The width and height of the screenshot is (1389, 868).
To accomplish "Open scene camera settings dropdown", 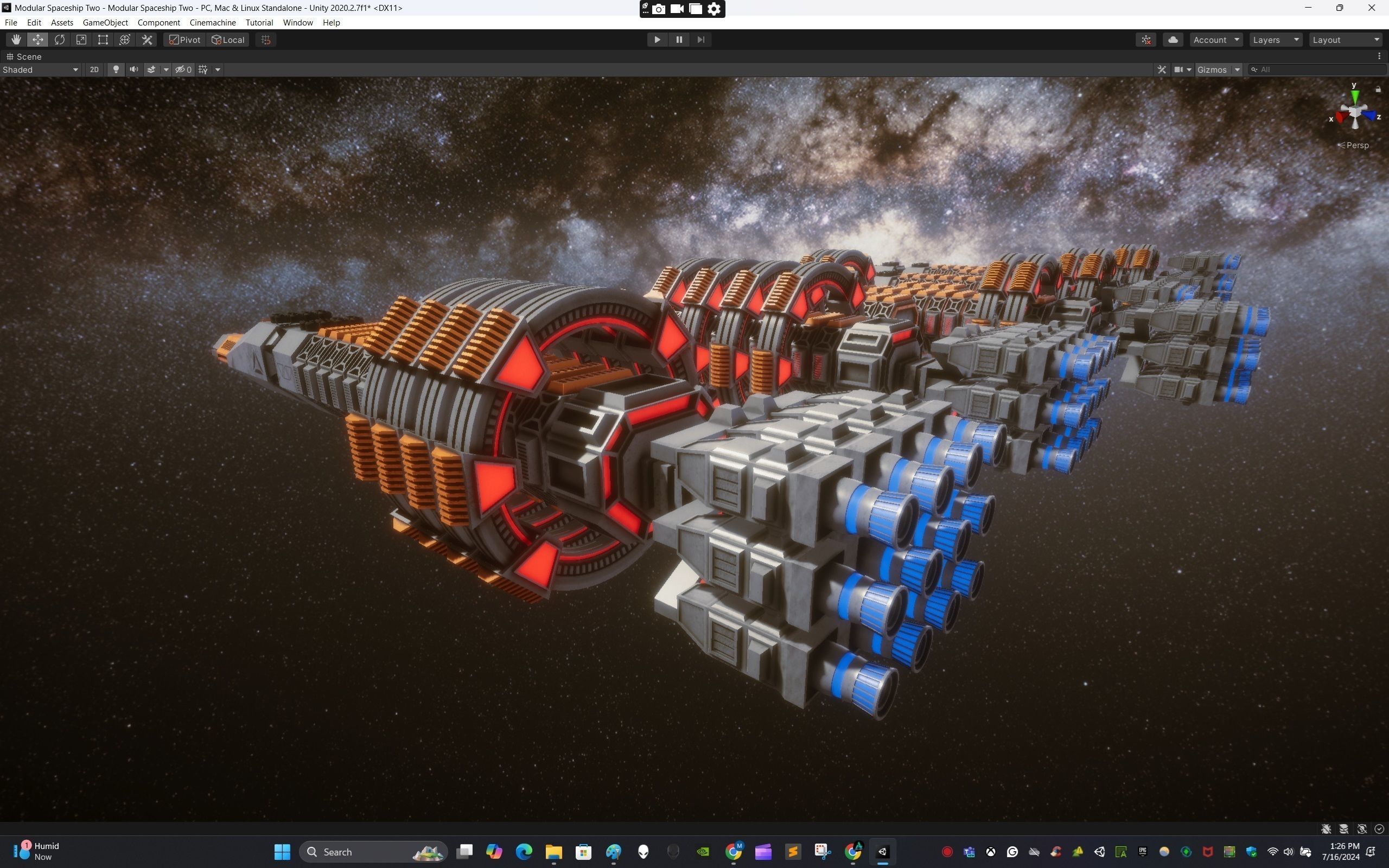I will tap(1182, 69).
